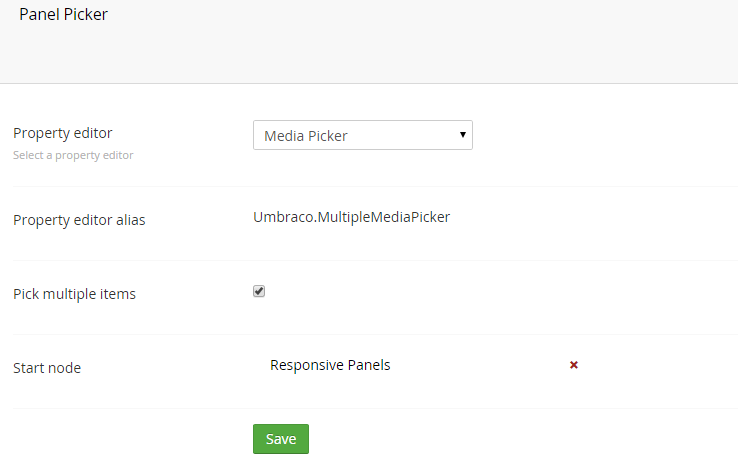Click the Property editor label
The image size is (738, 474).
(x=63, y=133)
